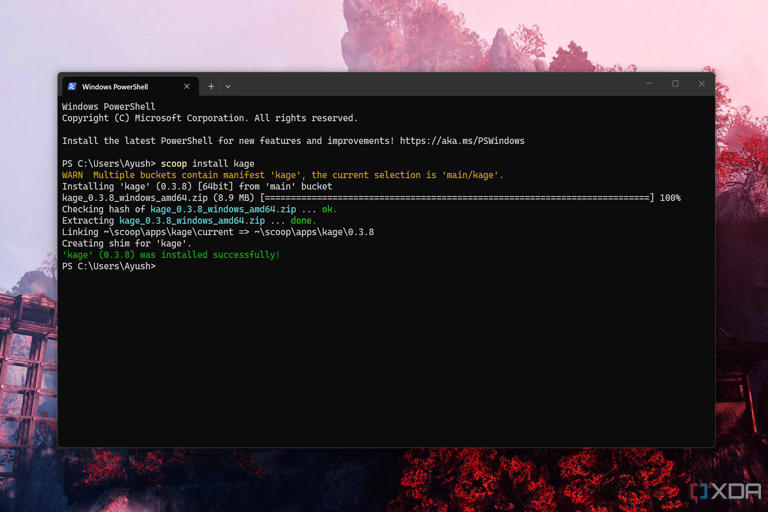The width and height of the screenshot is (768, 512).
Task: Click the PowerShell icon on the tab
Action: (72, 86)
